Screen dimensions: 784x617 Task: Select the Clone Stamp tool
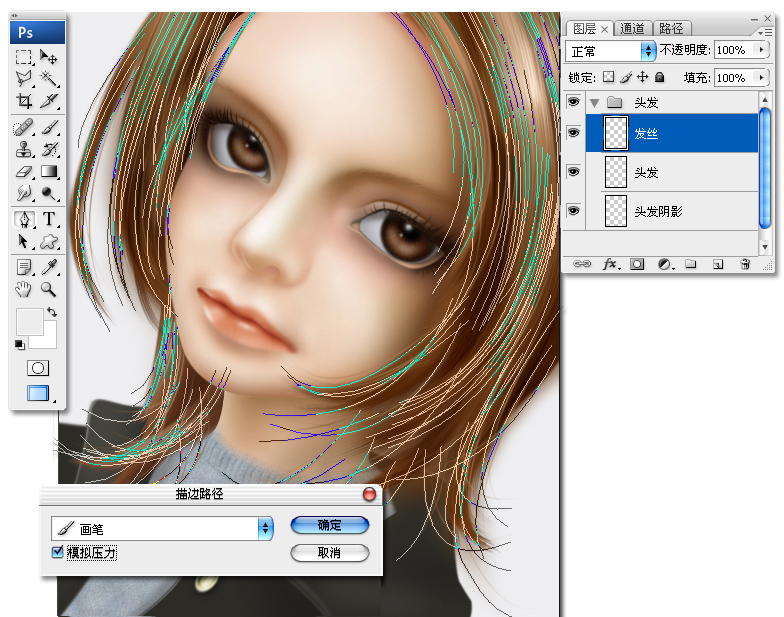click(24, 150)
